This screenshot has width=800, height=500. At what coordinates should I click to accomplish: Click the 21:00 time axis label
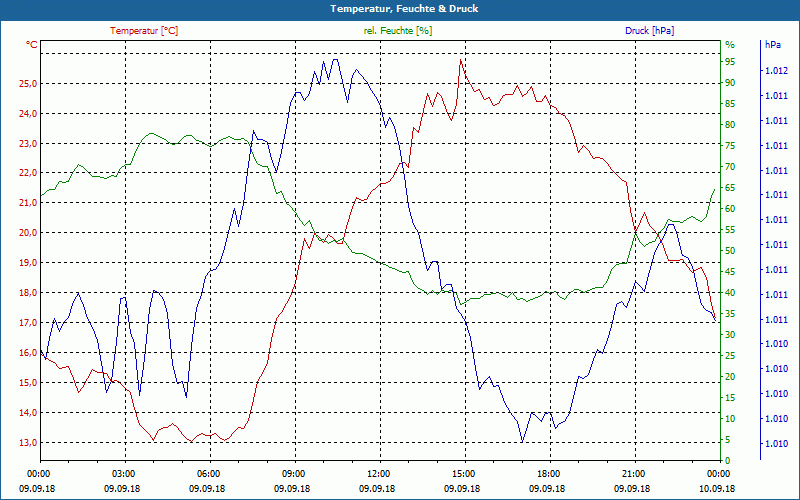[x=633, y=473]
